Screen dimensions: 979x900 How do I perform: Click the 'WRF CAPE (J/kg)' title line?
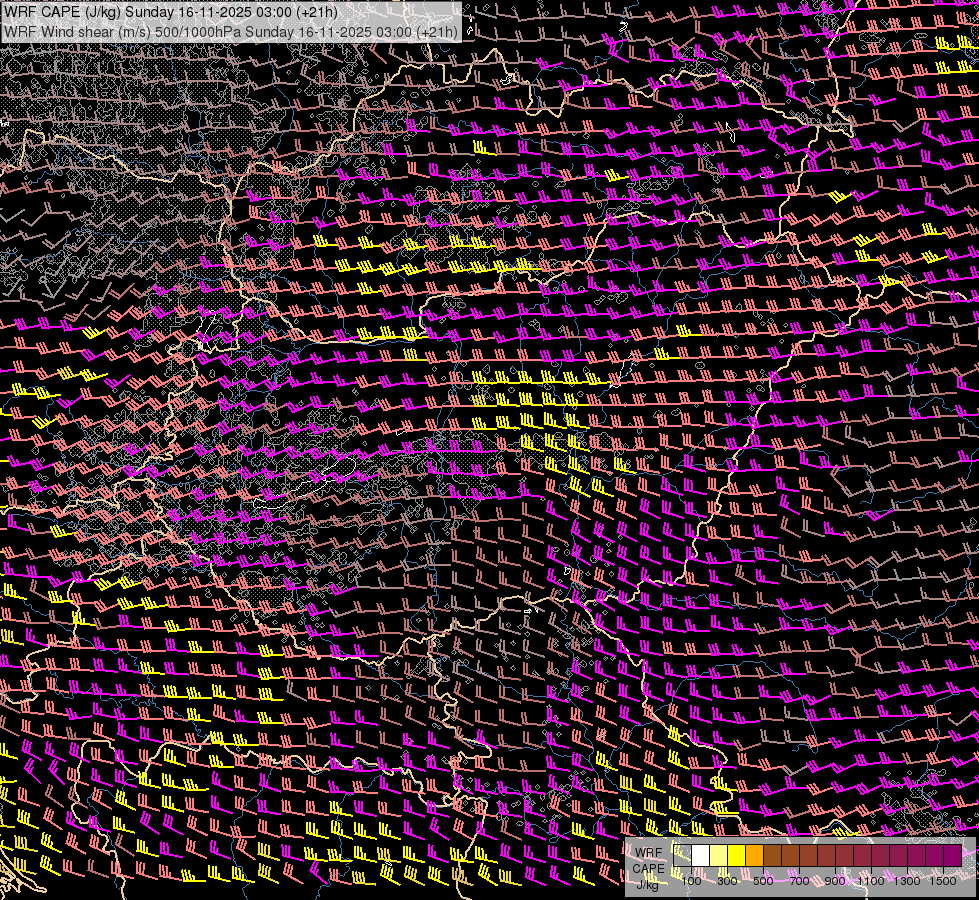coord(170,12)
